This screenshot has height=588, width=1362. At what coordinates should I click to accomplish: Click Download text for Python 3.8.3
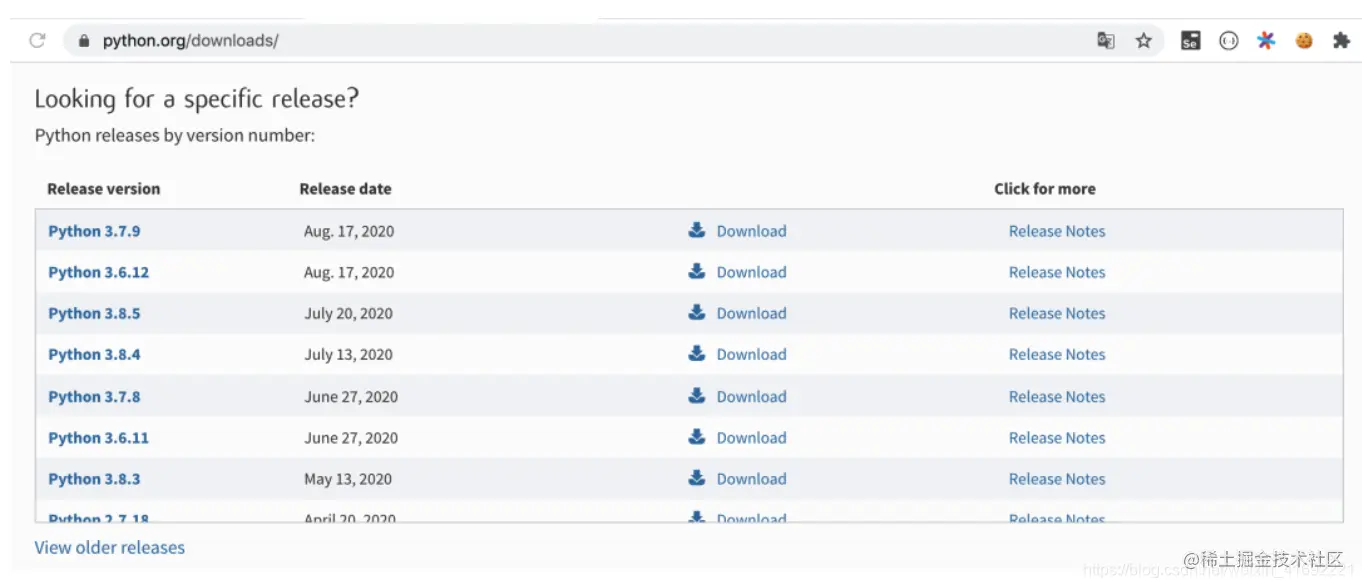[751, 479]
